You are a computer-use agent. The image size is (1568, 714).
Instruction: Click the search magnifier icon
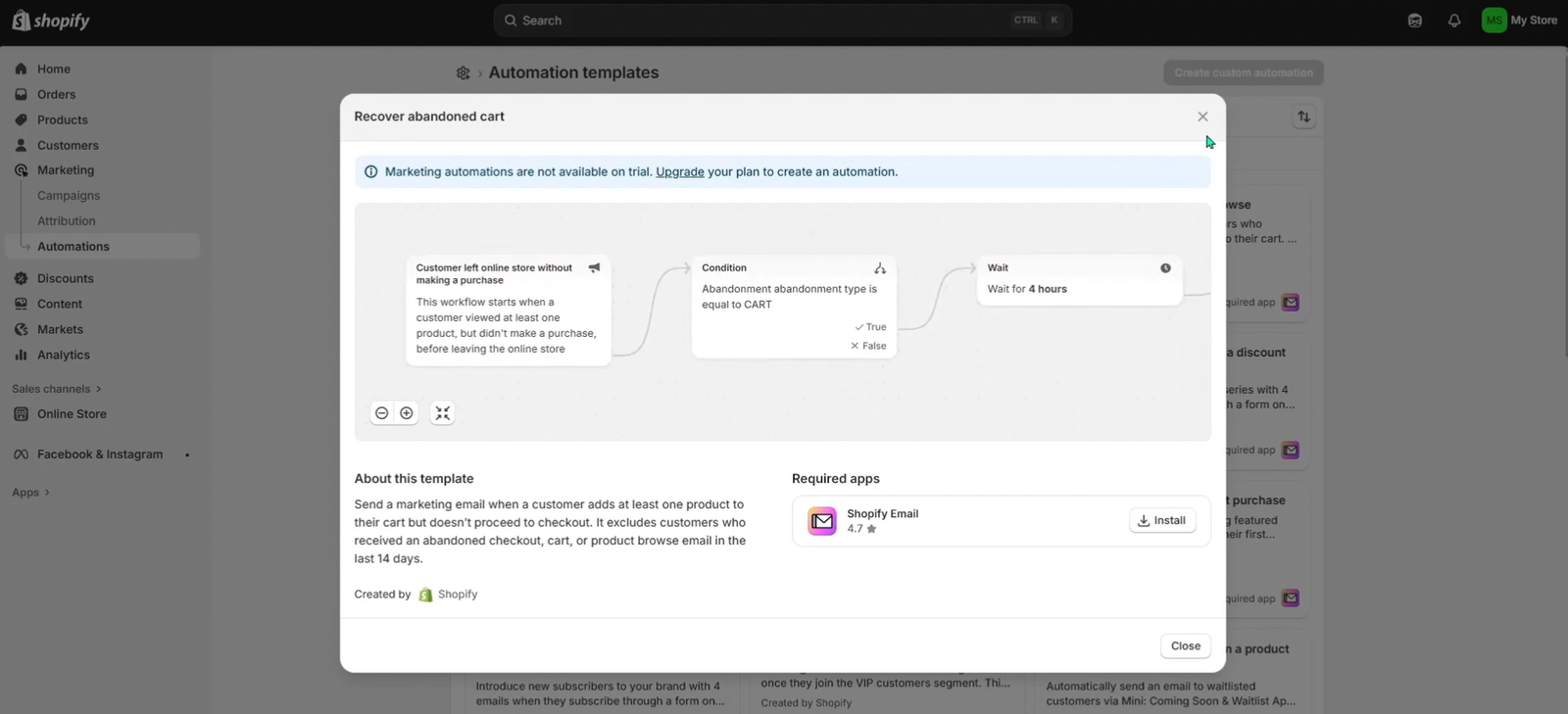[x=510, y=21]
